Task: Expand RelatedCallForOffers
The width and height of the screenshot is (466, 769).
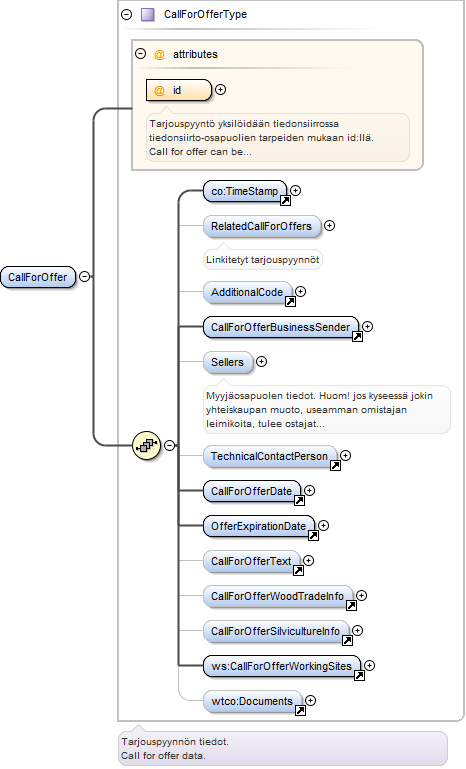Action: point(330,226)
